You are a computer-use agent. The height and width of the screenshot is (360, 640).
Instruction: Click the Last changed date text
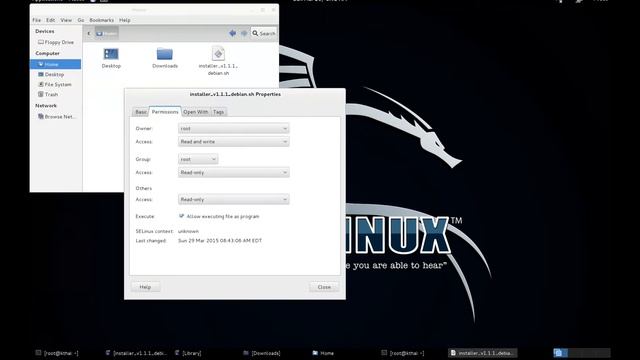(220, 241)
